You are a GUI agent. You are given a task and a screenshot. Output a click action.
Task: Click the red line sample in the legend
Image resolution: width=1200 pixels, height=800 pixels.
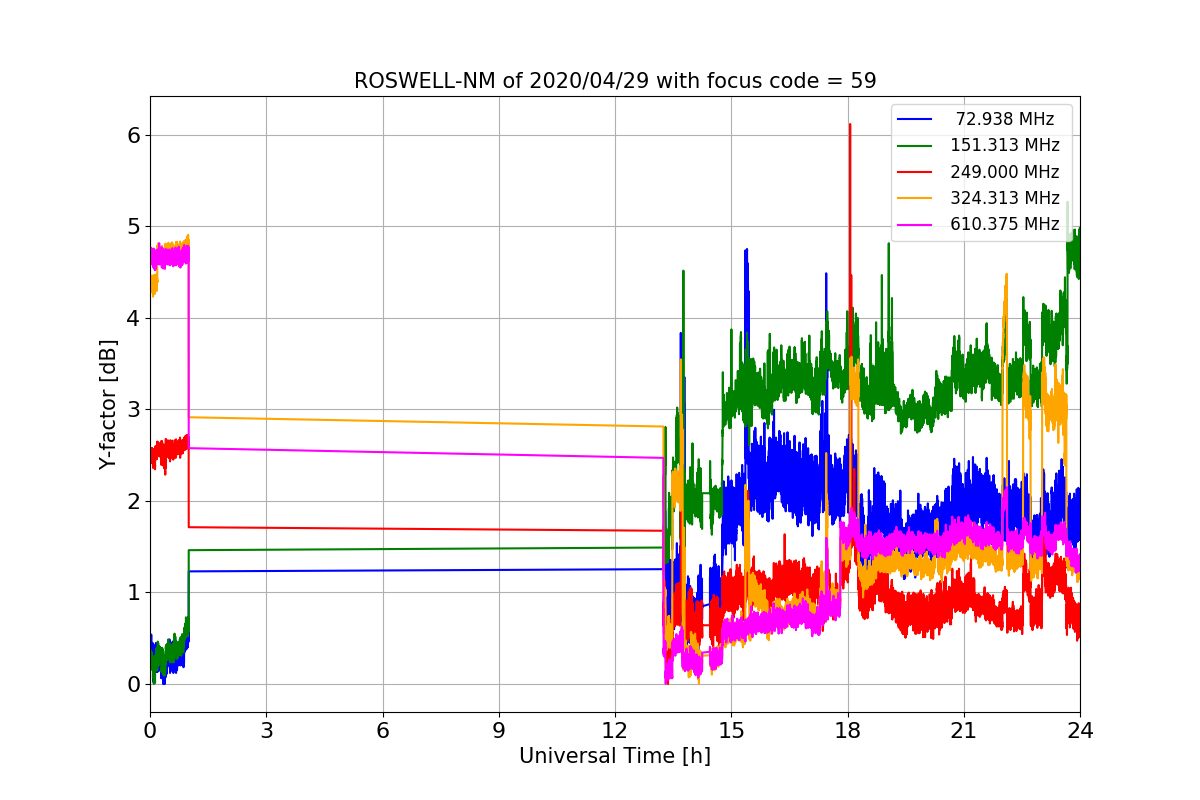(915, 172)
